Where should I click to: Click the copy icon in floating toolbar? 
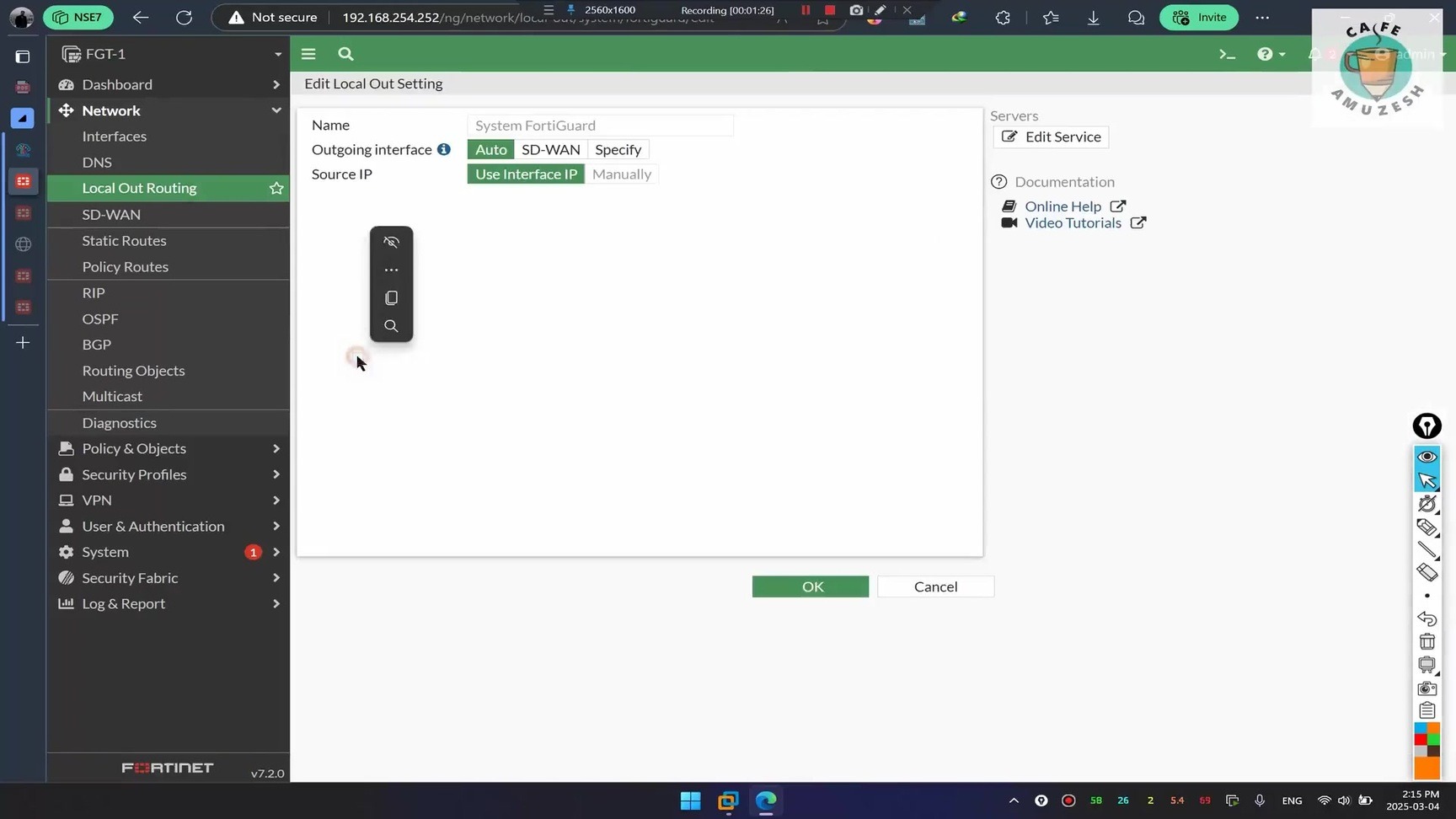tap(391, 297)
